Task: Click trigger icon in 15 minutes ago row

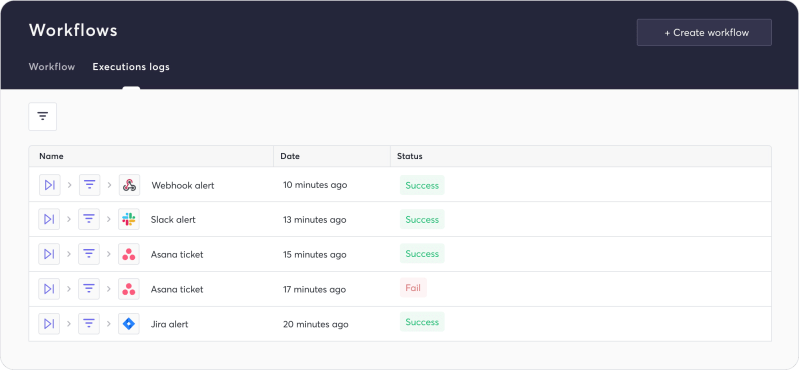Action: (x=49, y=254)
